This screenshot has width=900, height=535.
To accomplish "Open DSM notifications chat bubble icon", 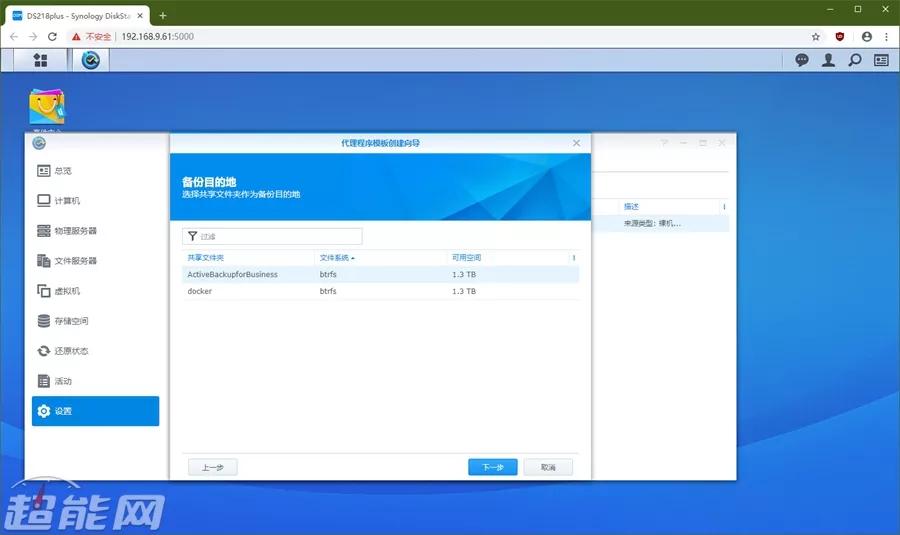I will 802,60.
